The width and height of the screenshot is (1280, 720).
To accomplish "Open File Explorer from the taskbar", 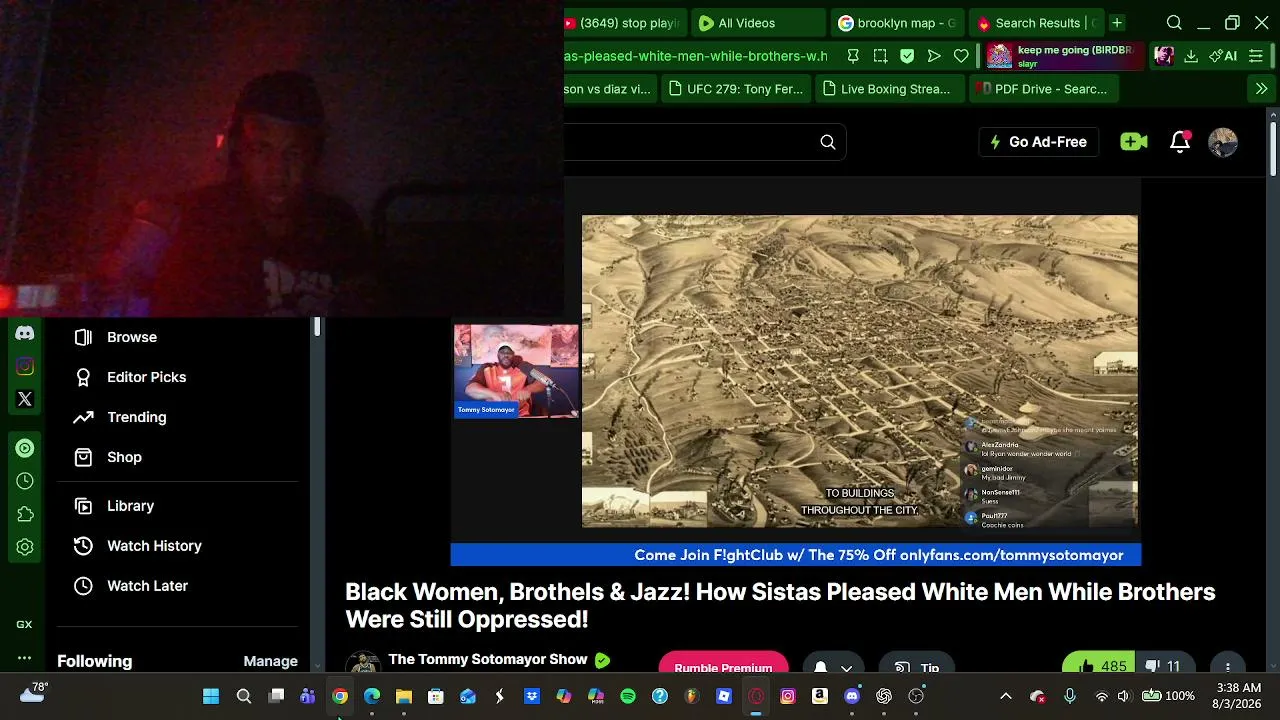I will point(404,696).
